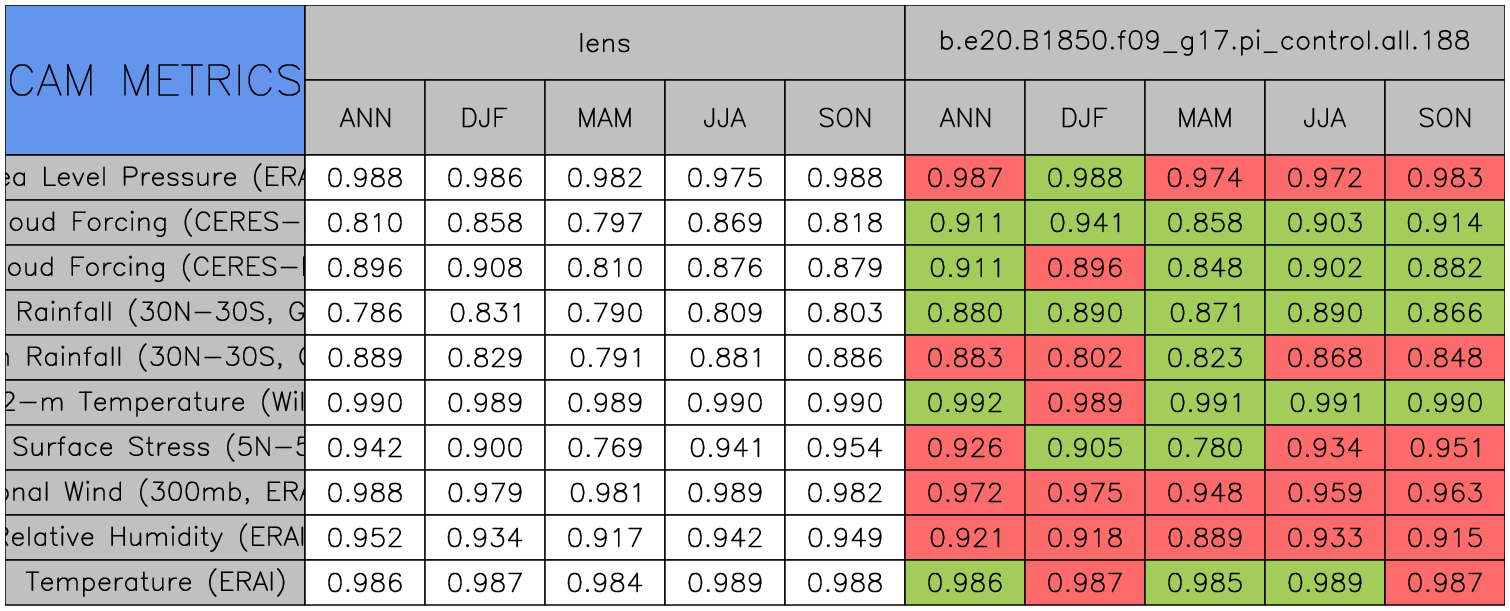Click the CAM METRICS title cell
The image size is (1510, 611).
[154, 80]
